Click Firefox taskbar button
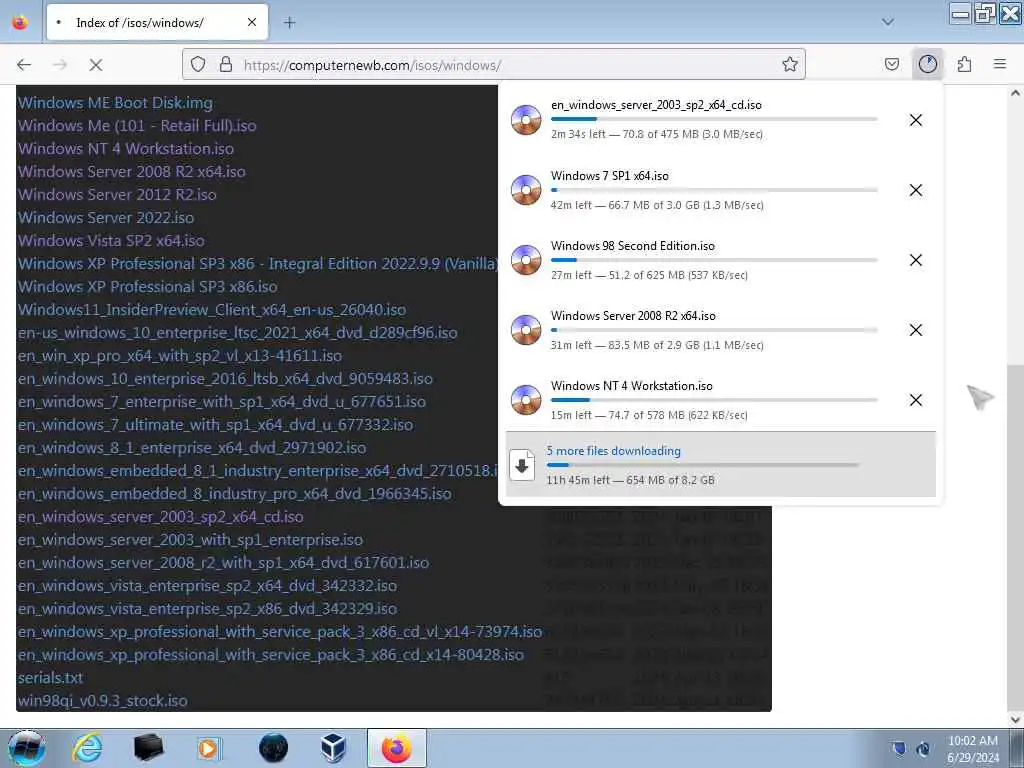This screenshot has width=1024, height=768. click(396, 748)
